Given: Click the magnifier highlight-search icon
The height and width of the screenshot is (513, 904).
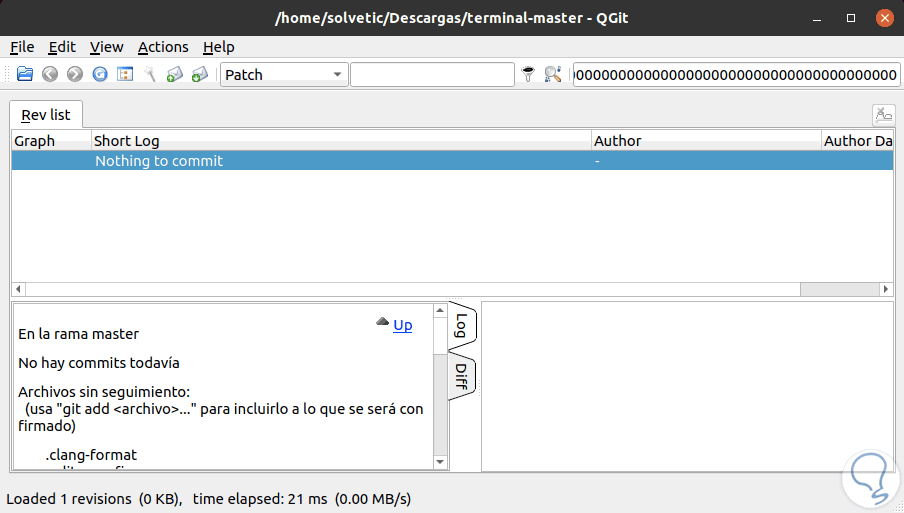Looking at the screenshot, I should coord(553,74).
